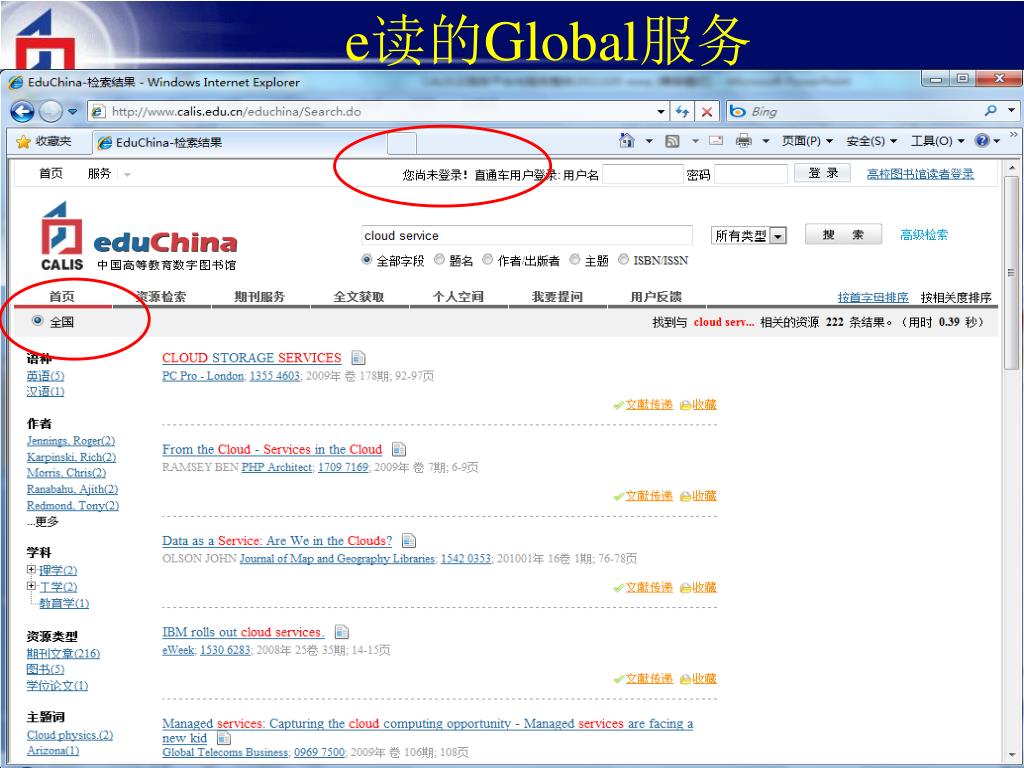Click 收藏 for Data as a Service result
This screenshot has width=1024, height=768.
pos(704,588)
